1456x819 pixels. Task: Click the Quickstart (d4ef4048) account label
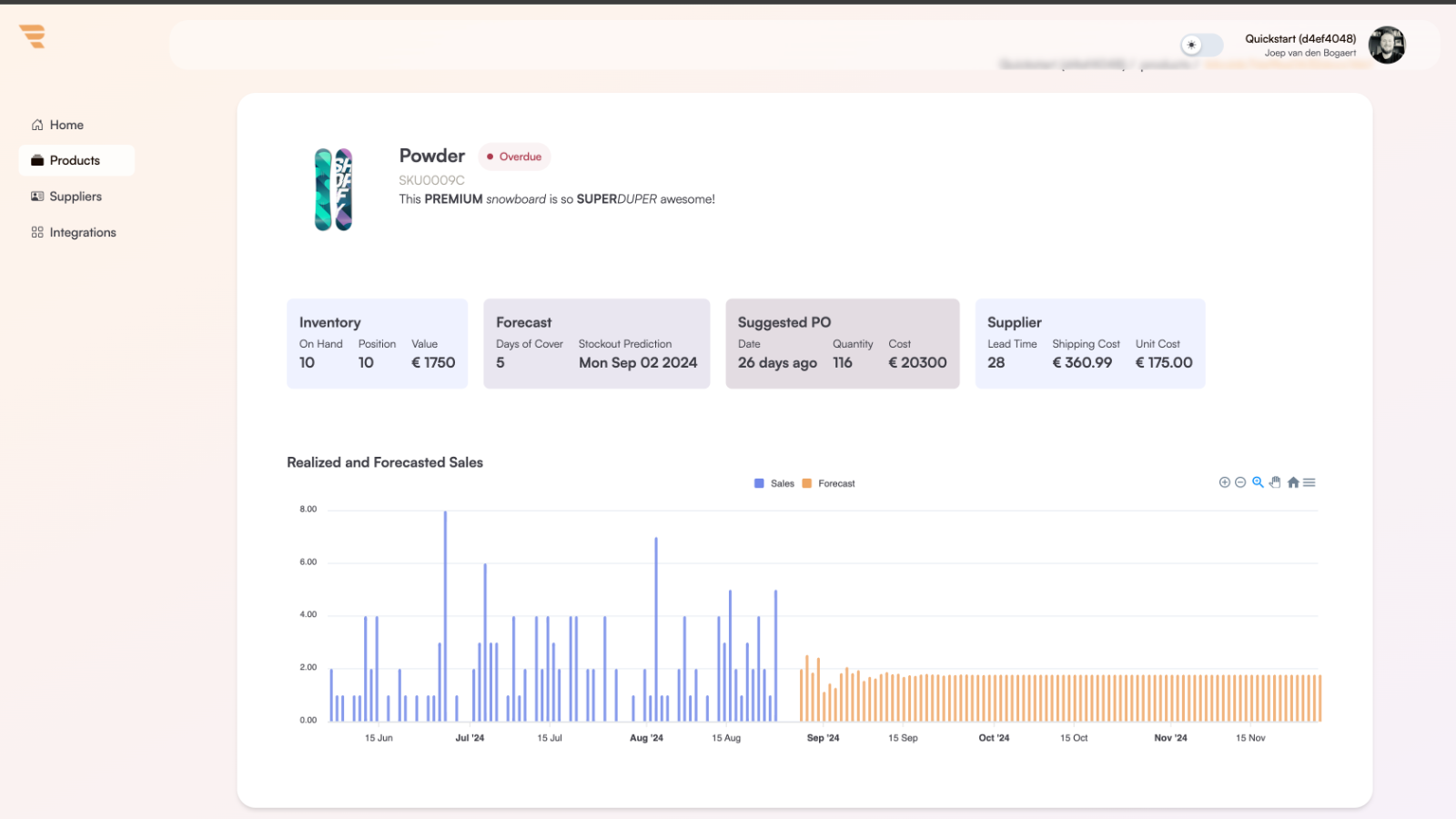click(1299, 38)
